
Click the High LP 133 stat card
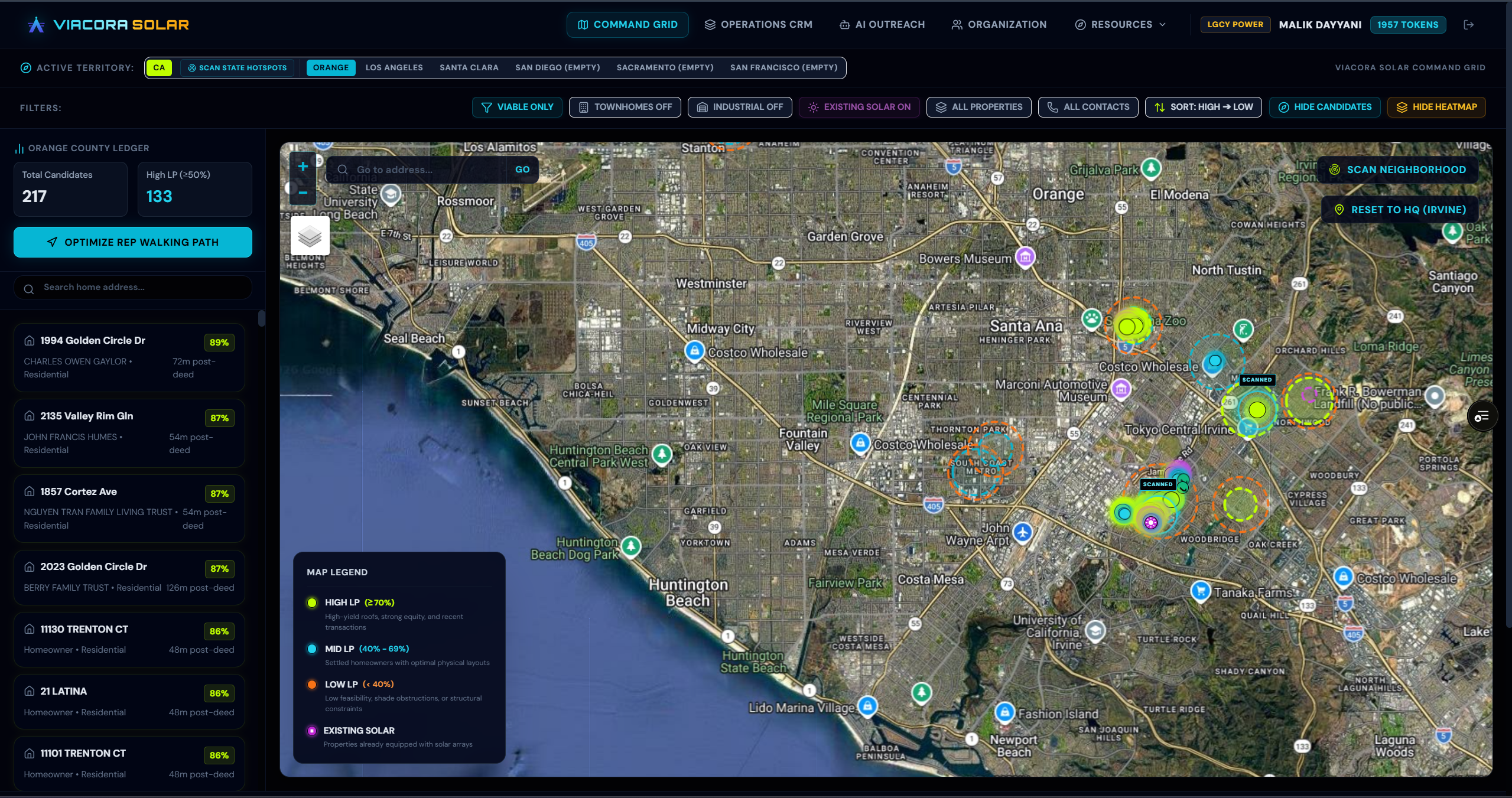[195, 189]
